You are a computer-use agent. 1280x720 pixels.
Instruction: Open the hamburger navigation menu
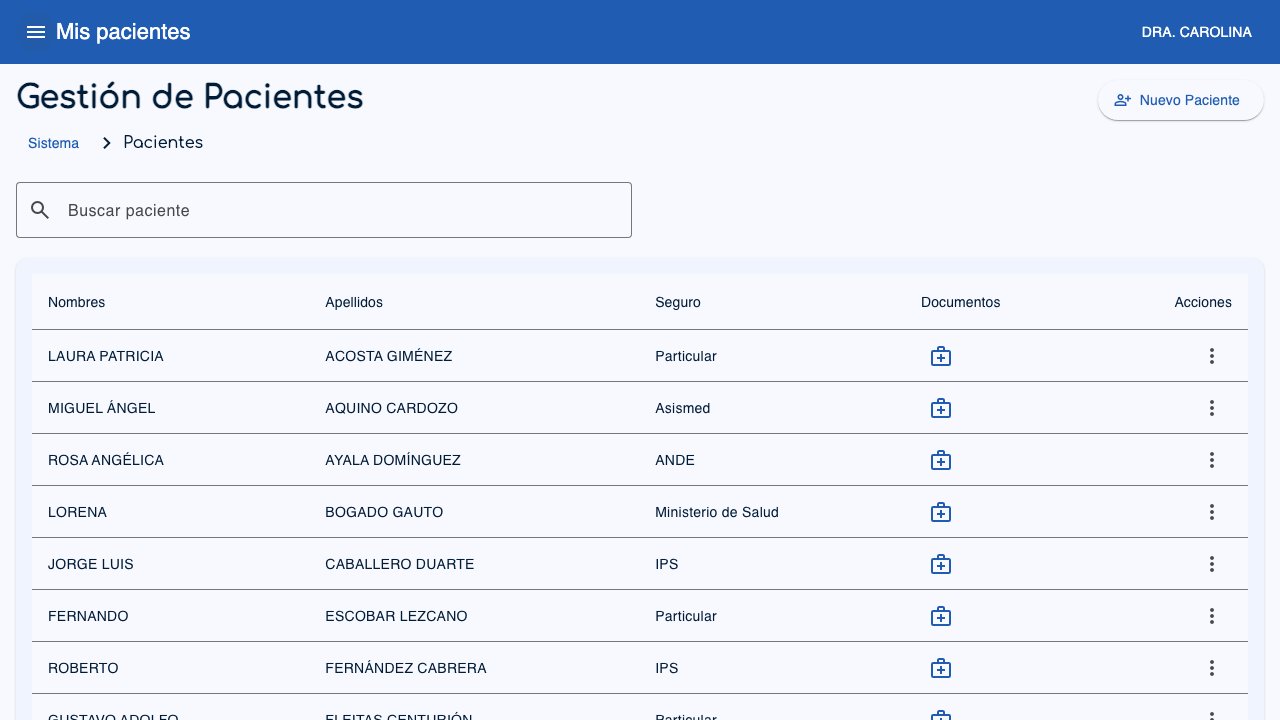tap(36, 32)
